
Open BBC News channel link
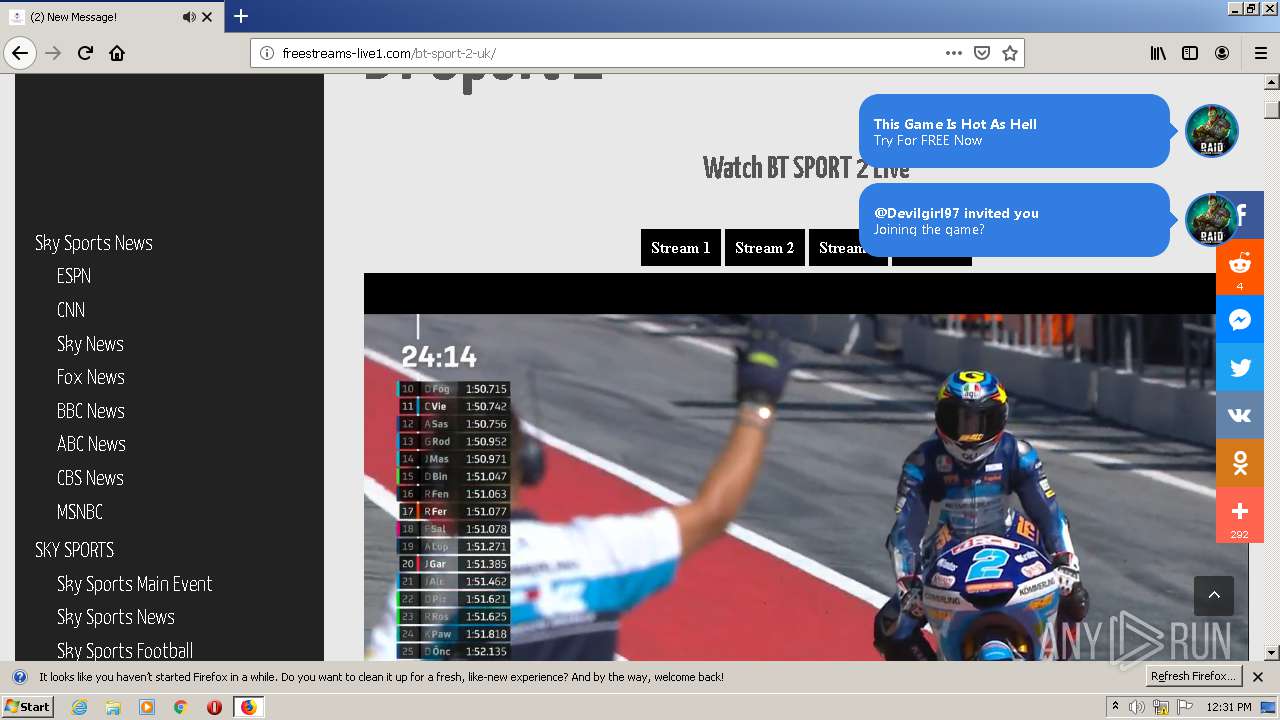pos(91,411)
